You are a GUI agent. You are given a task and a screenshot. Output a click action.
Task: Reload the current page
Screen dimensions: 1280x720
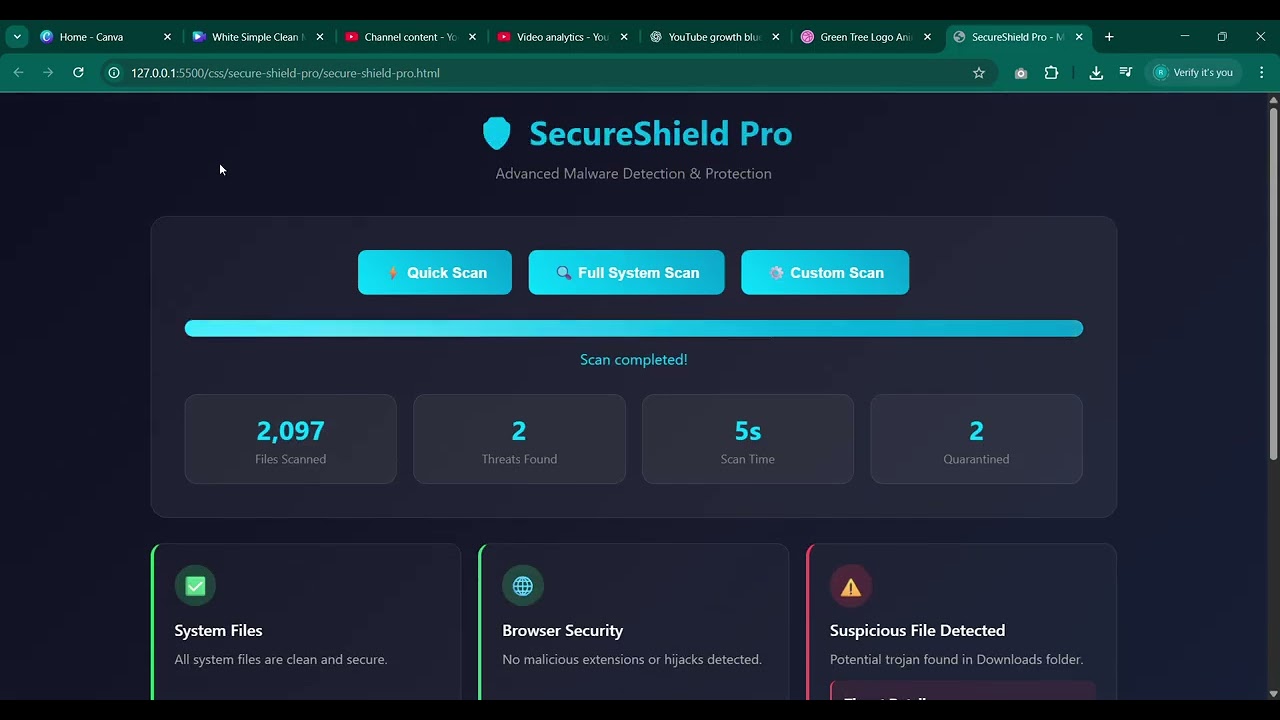tap(78, 73)
